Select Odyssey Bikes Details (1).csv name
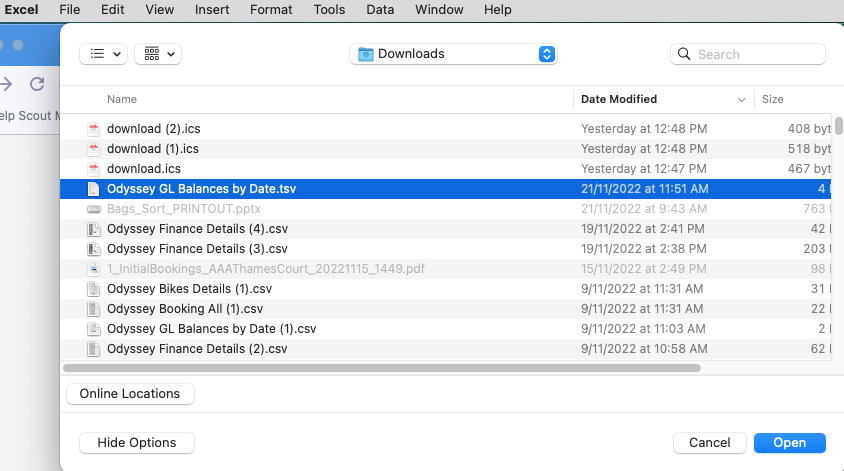Screen dimensions: 844x471 (189, 289)
